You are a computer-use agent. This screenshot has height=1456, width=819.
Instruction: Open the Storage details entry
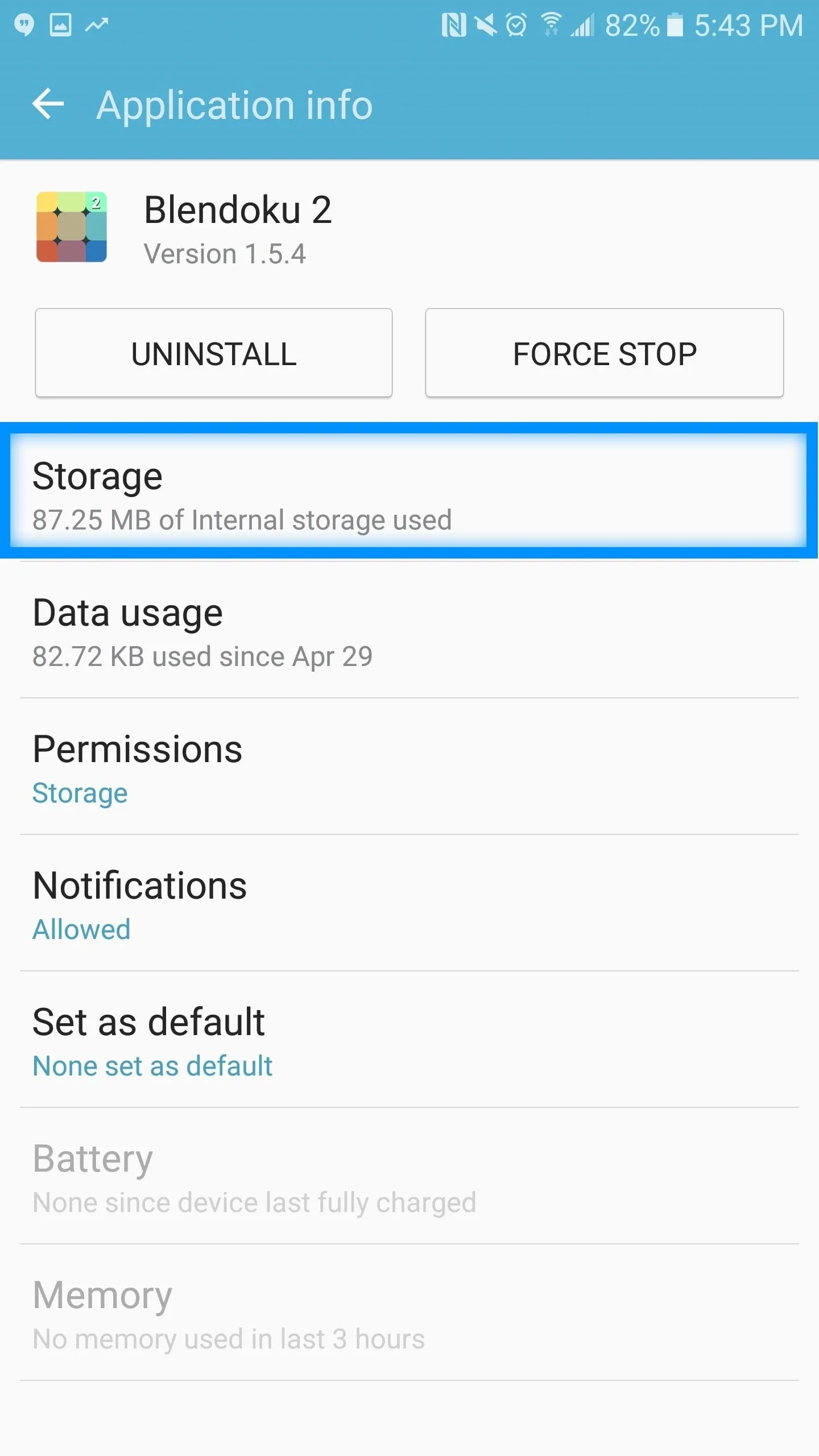tap(409, 490)
